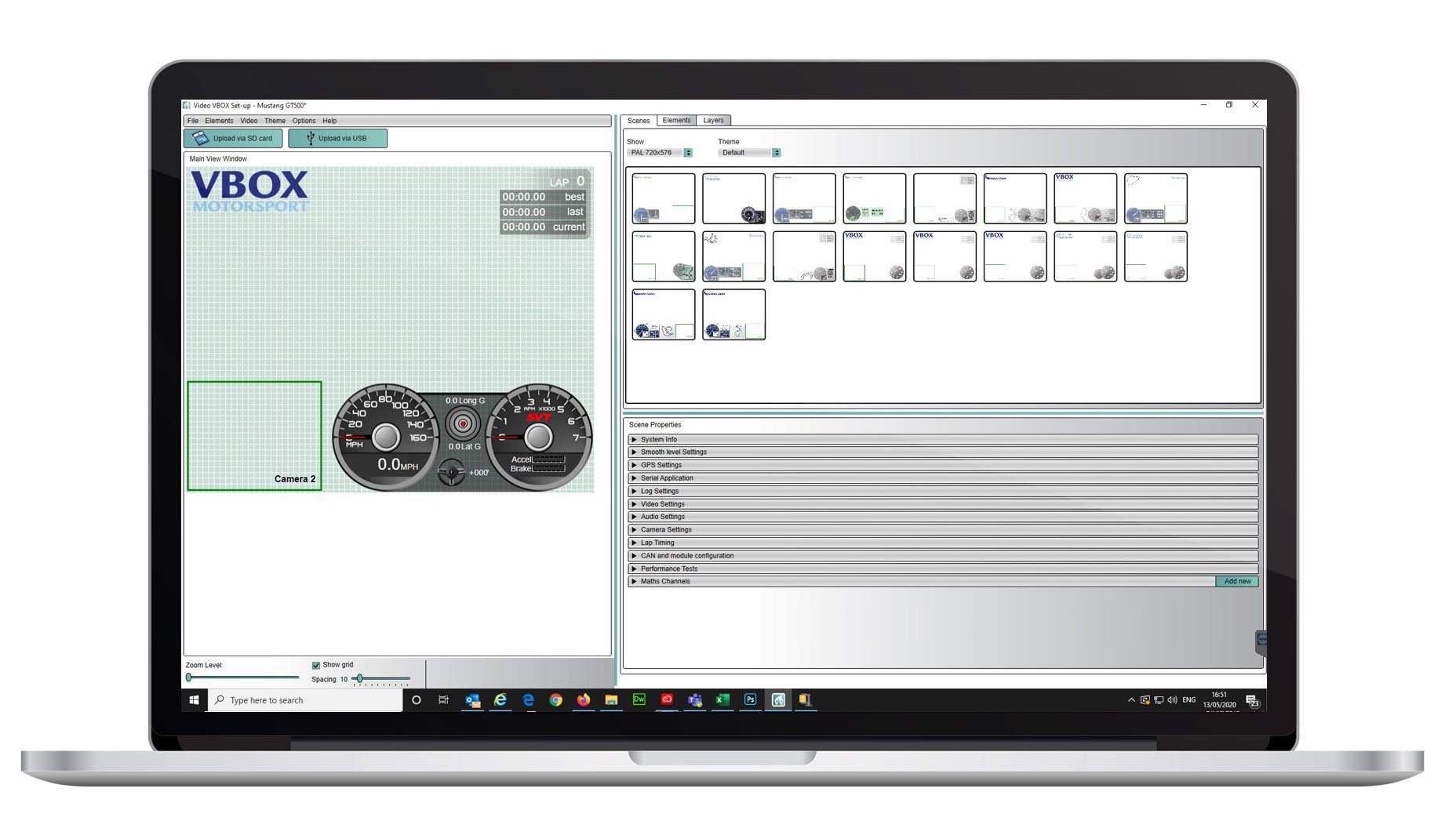The image size is (1456, 821).
Task: Expand the Lap Timing section
Action: coord(634,542)
